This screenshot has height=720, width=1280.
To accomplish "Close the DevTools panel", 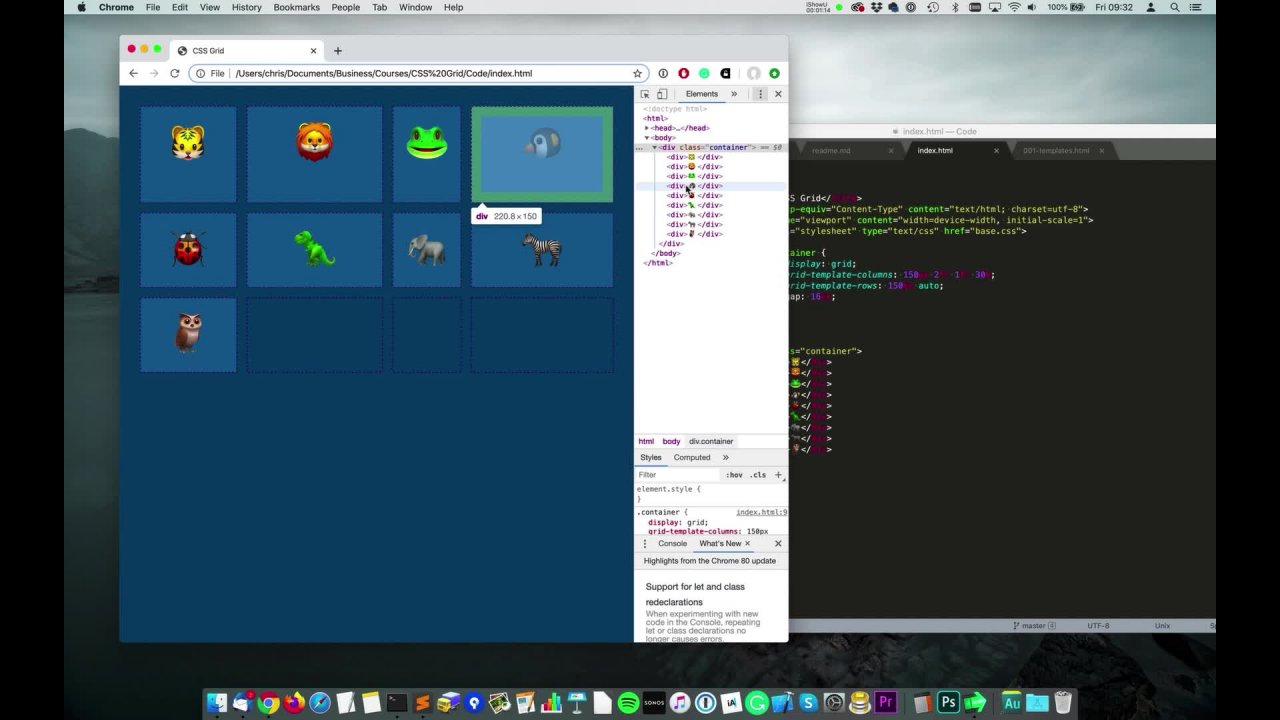I will coord(778,94).
